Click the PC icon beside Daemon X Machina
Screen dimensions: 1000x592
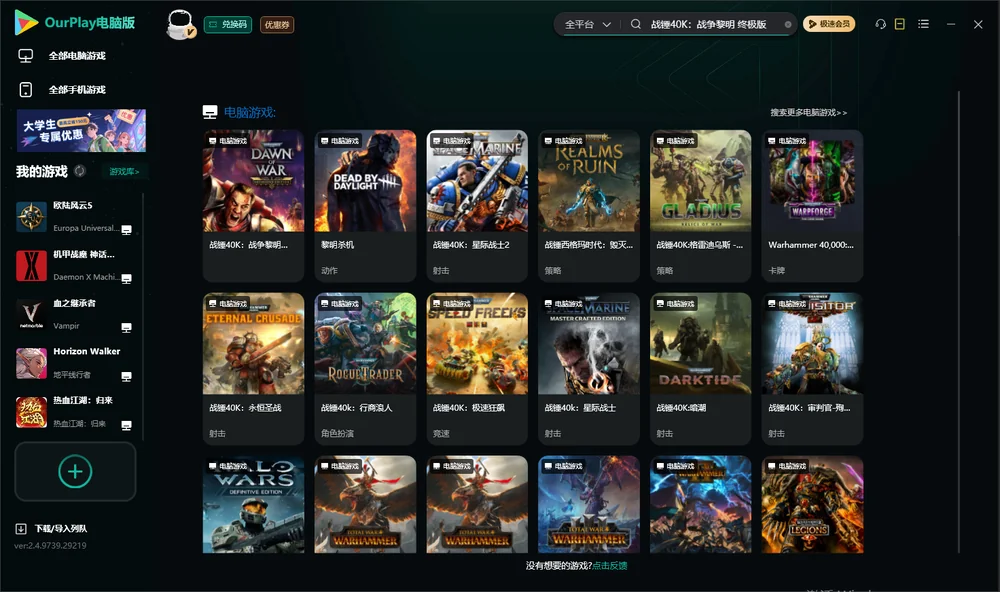click(x=126, y=279)
